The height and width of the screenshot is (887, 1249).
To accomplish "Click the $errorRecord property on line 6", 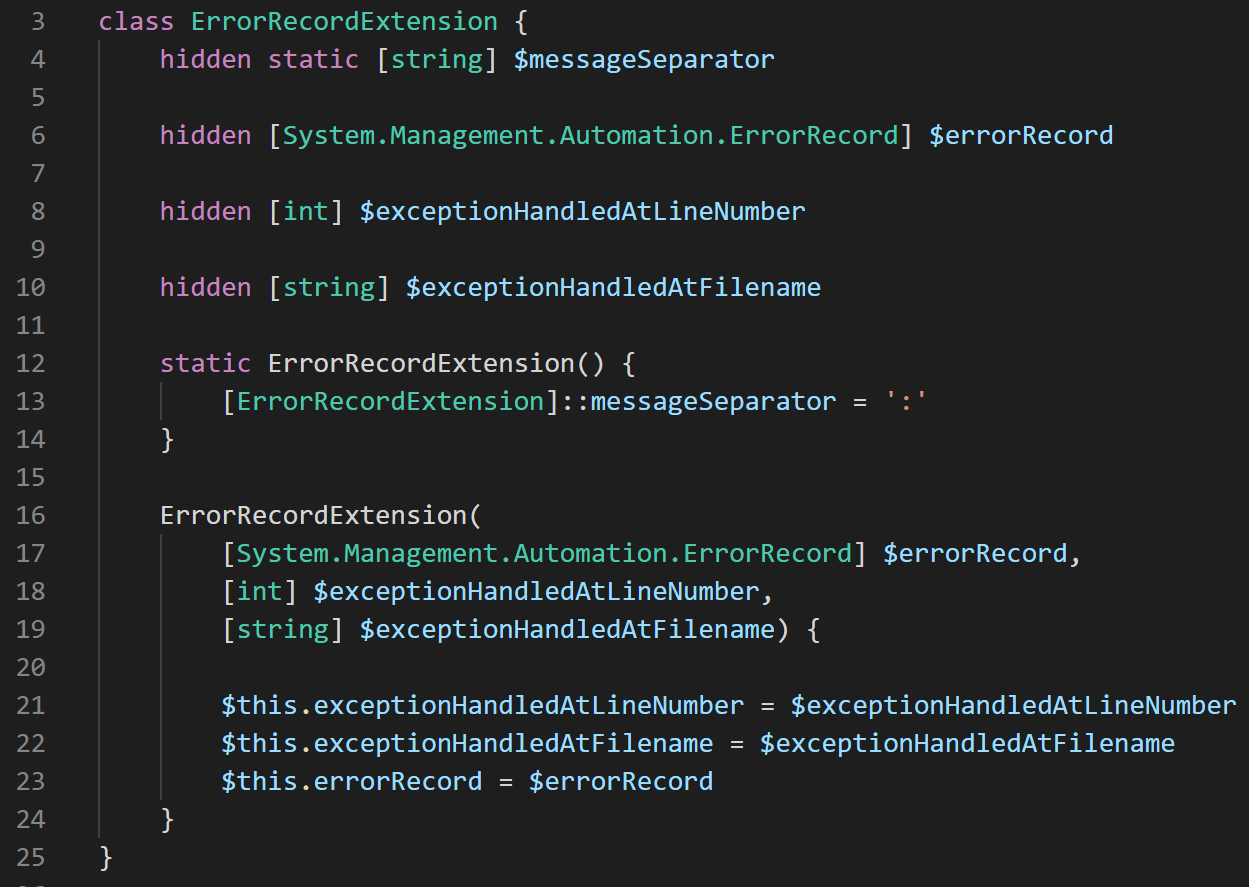I will click(x=1020, y=135).
